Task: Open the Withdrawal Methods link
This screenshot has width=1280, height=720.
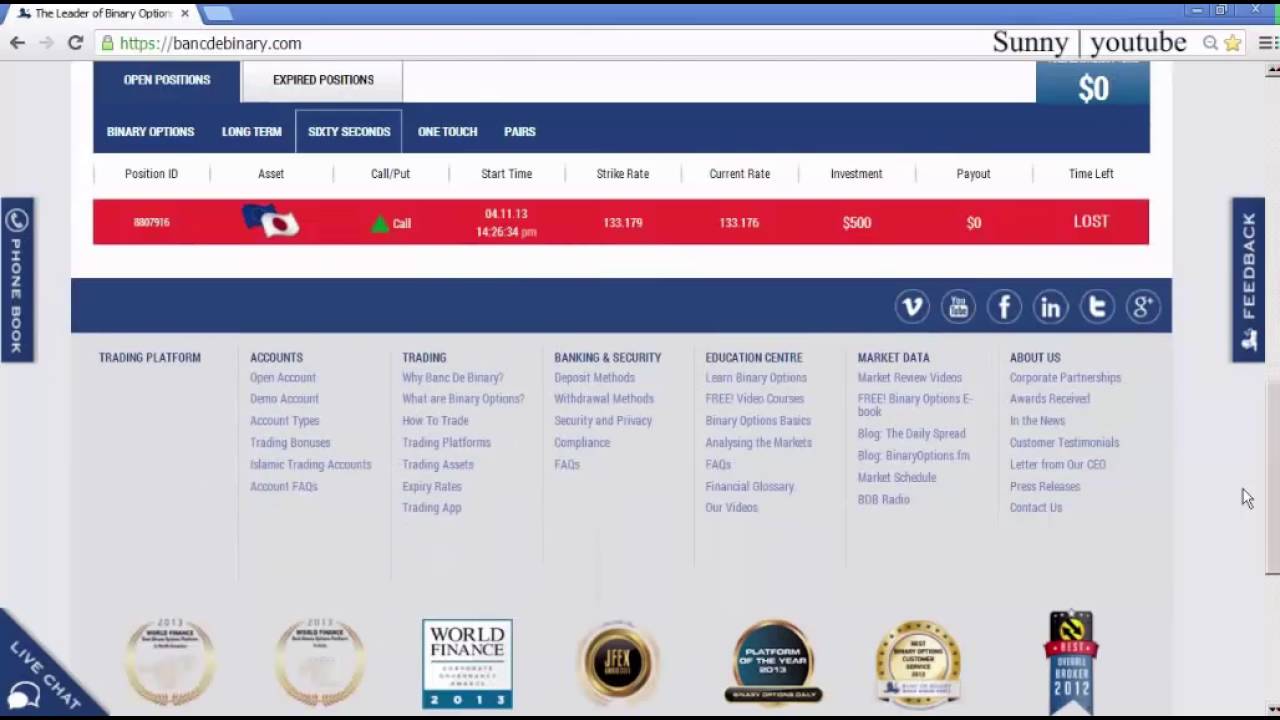Action: point(604,398)
